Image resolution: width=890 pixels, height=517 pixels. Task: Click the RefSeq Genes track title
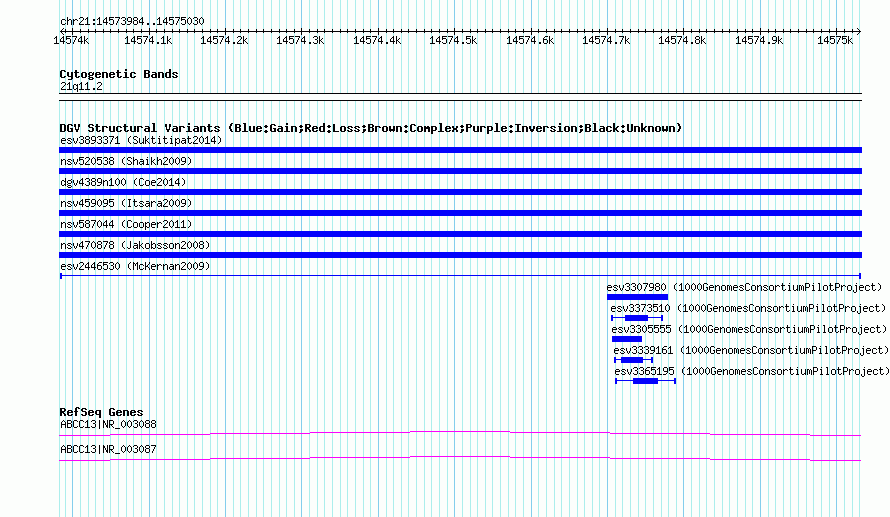coord(101,412)
